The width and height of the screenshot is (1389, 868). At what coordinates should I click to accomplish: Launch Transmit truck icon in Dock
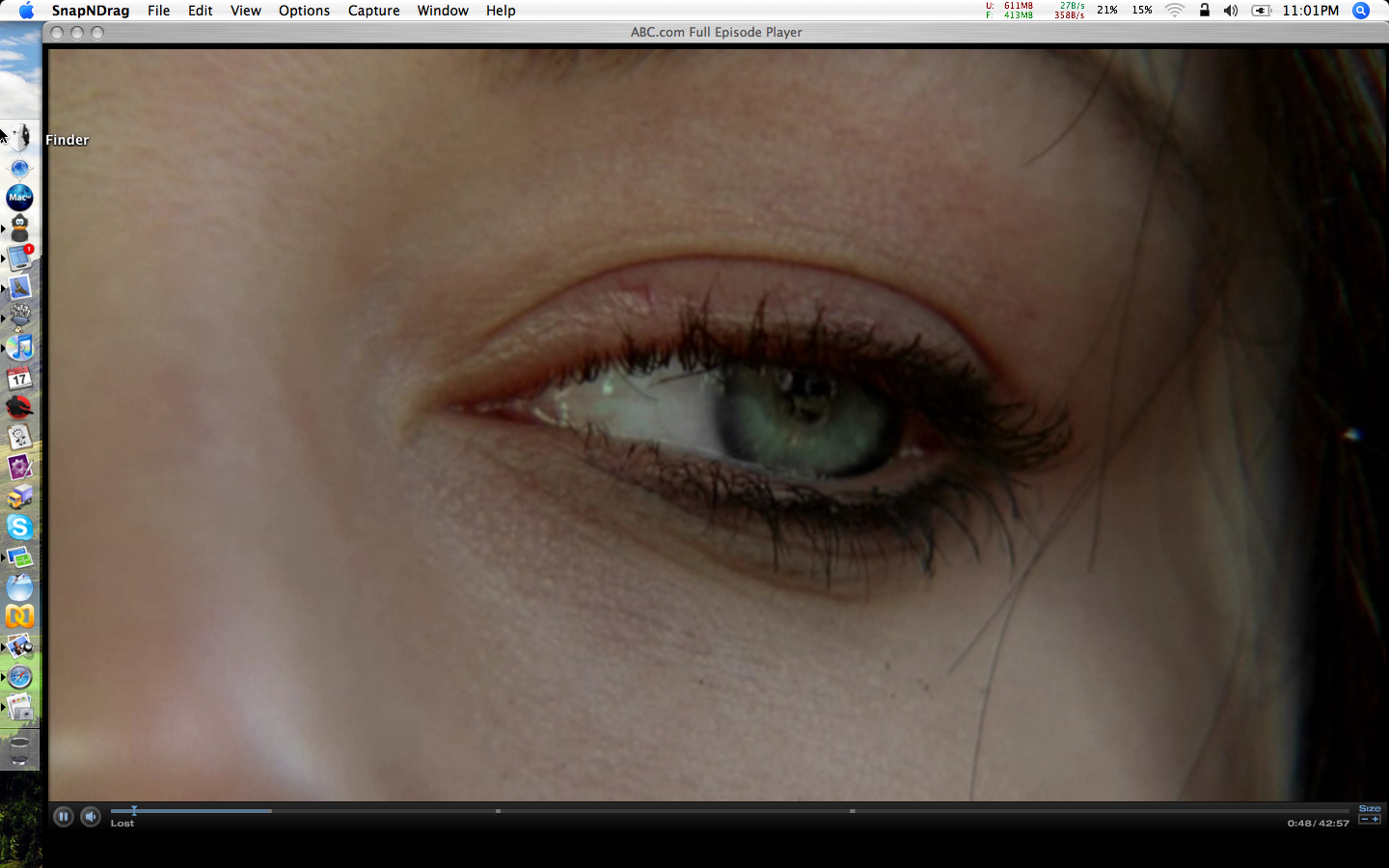pyautogui.click(x=20, y=497)
